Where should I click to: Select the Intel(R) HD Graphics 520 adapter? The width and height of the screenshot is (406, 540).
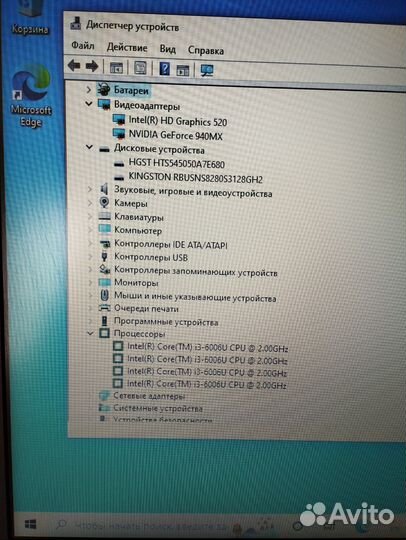(x=178, y=121)
